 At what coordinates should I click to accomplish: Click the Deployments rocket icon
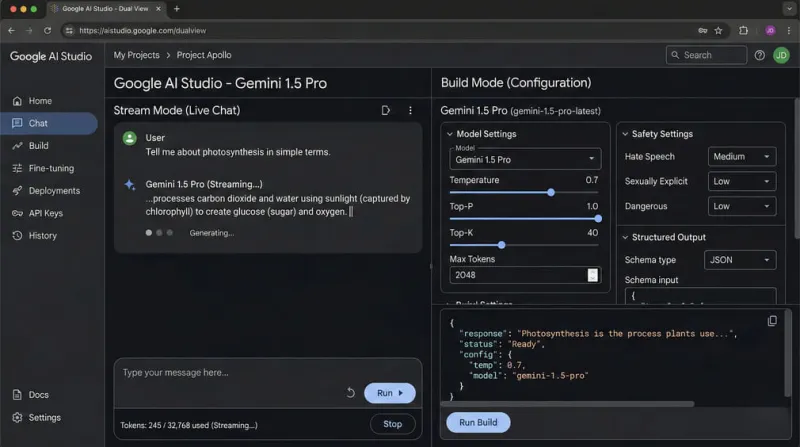coord(17,191)
